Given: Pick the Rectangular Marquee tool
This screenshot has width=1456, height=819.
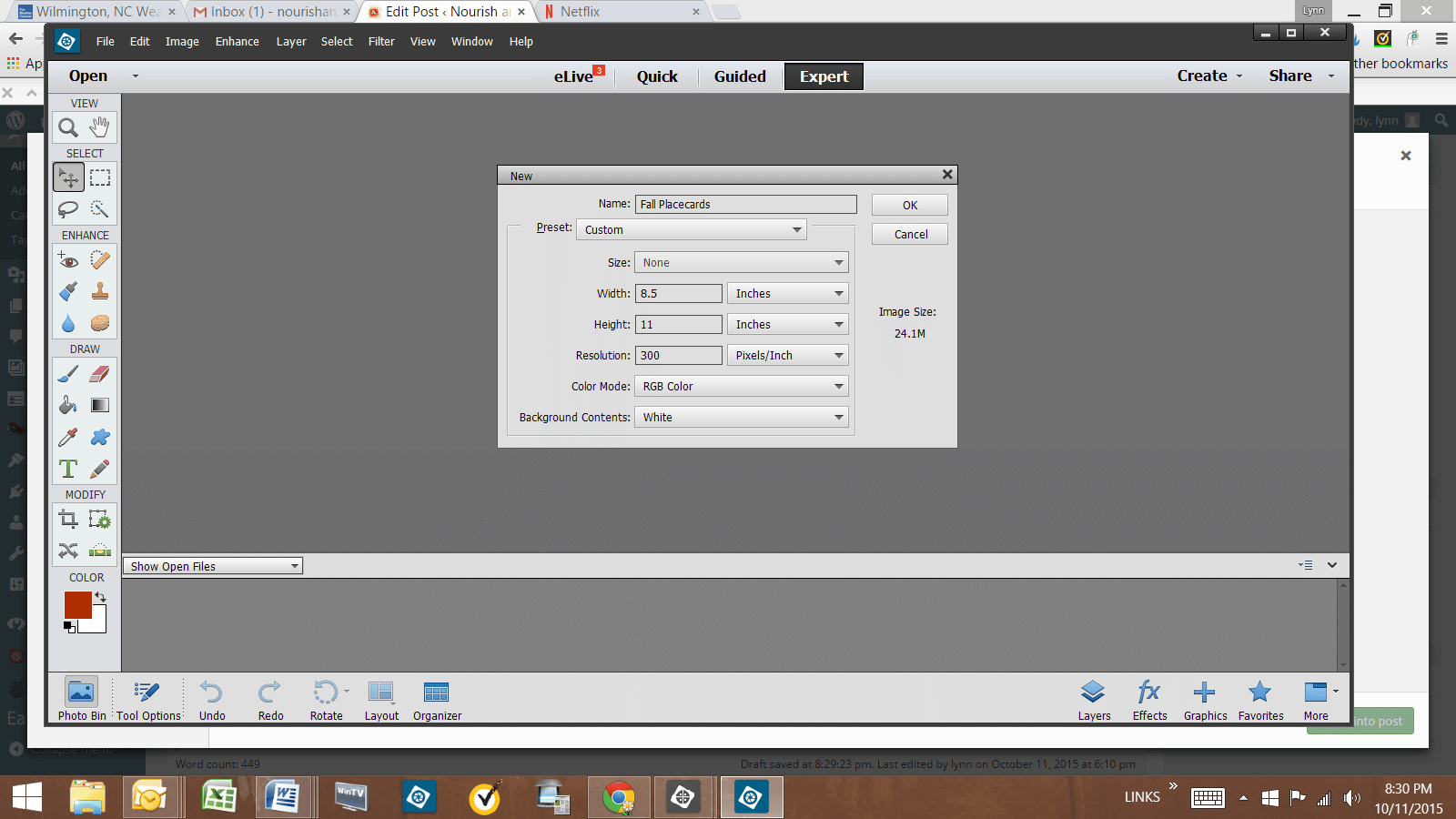Looking at the screenshot, I should [x=100, y=177].
